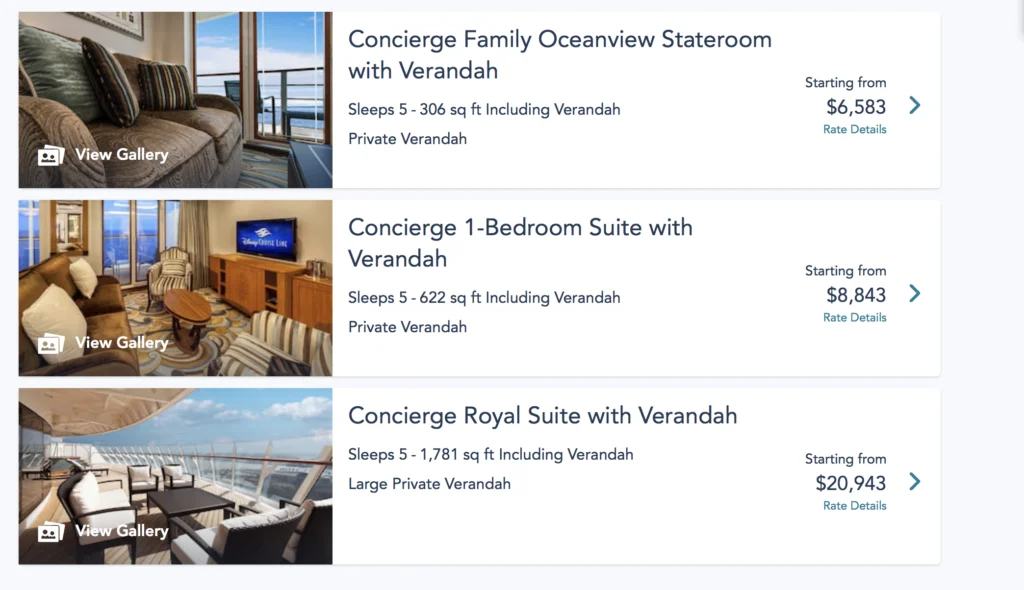Click the $6,583 starting price
This screenshot has height=590, width=1024.
(856, 107)
